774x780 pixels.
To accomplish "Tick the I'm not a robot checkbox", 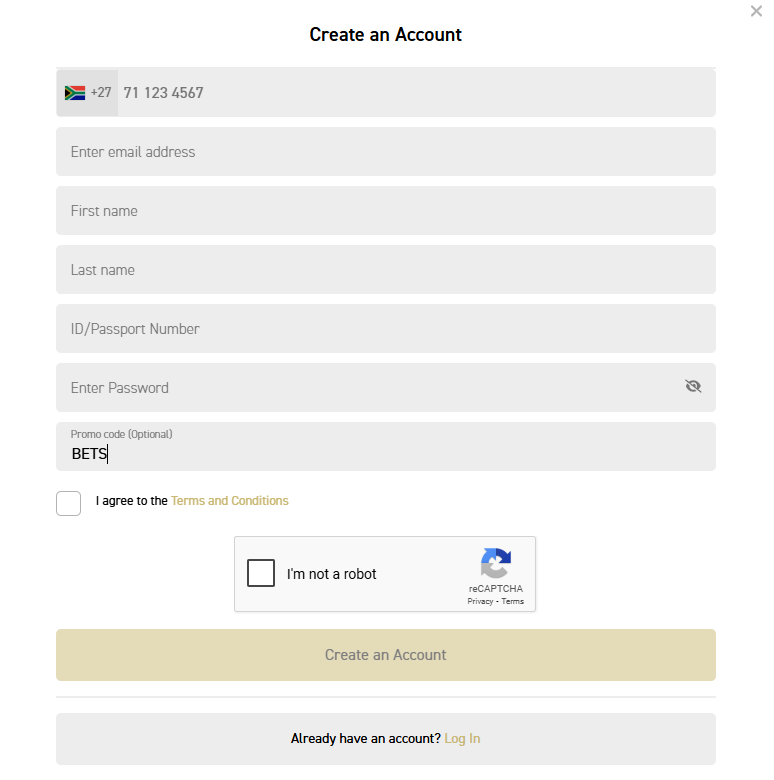I will click(x=261, y=573).
